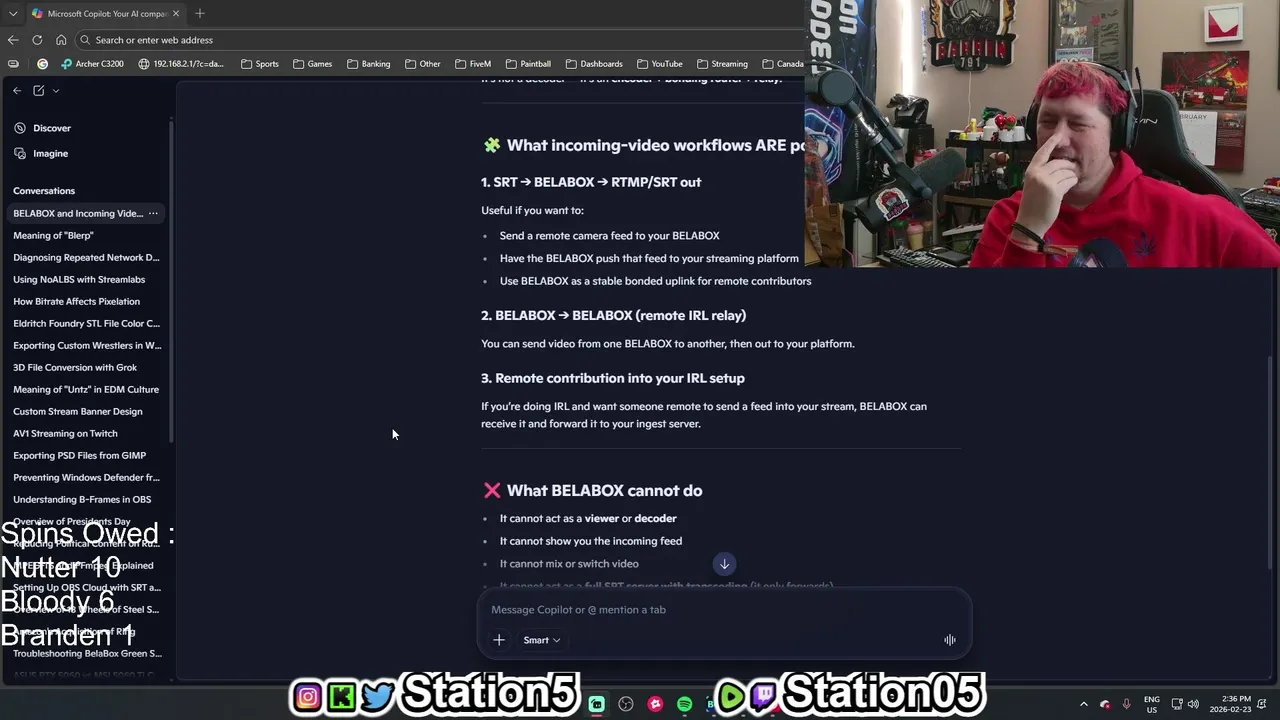Go to browser home page icon

click(x=61, y=40)
